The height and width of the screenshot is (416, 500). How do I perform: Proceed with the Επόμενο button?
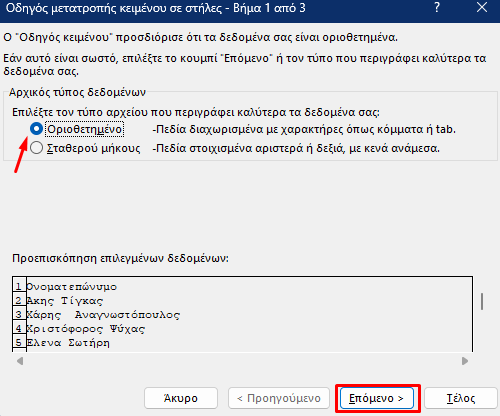[x=377, y=398]
